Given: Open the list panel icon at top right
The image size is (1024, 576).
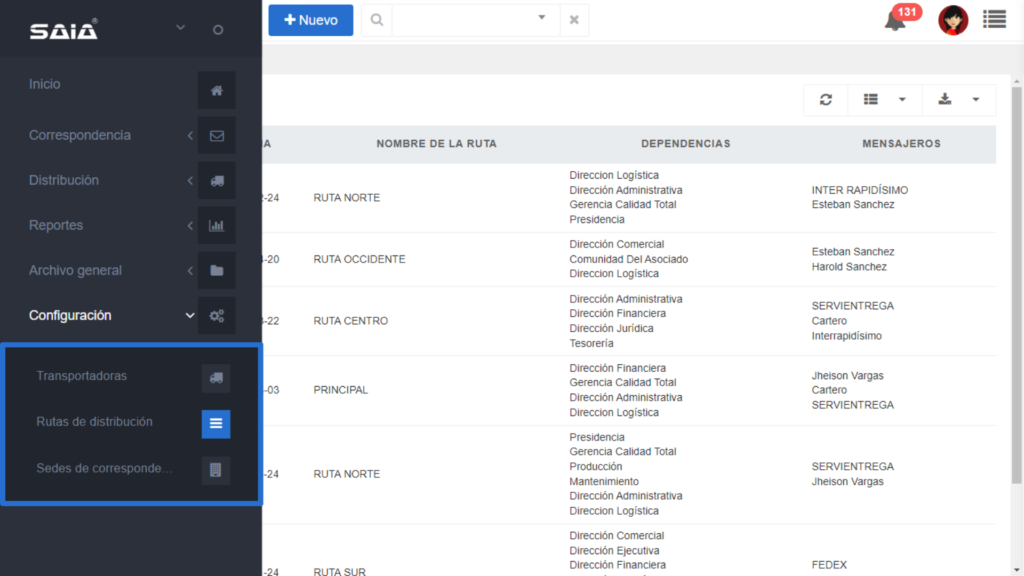Looking at the screenshot, I should [x=994, y=19].
